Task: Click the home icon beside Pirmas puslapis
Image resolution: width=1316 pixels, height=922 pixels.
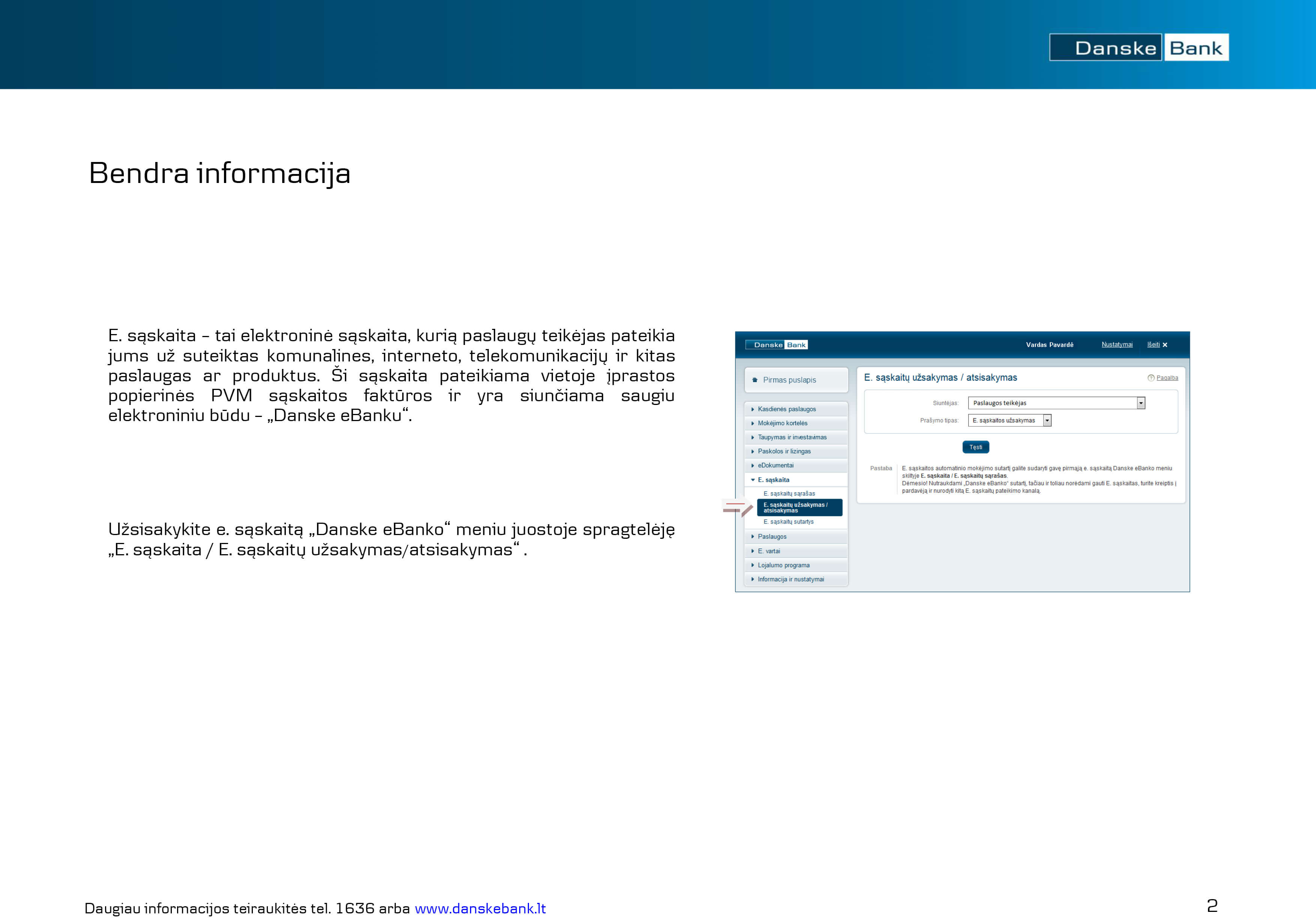Action: 755,380
